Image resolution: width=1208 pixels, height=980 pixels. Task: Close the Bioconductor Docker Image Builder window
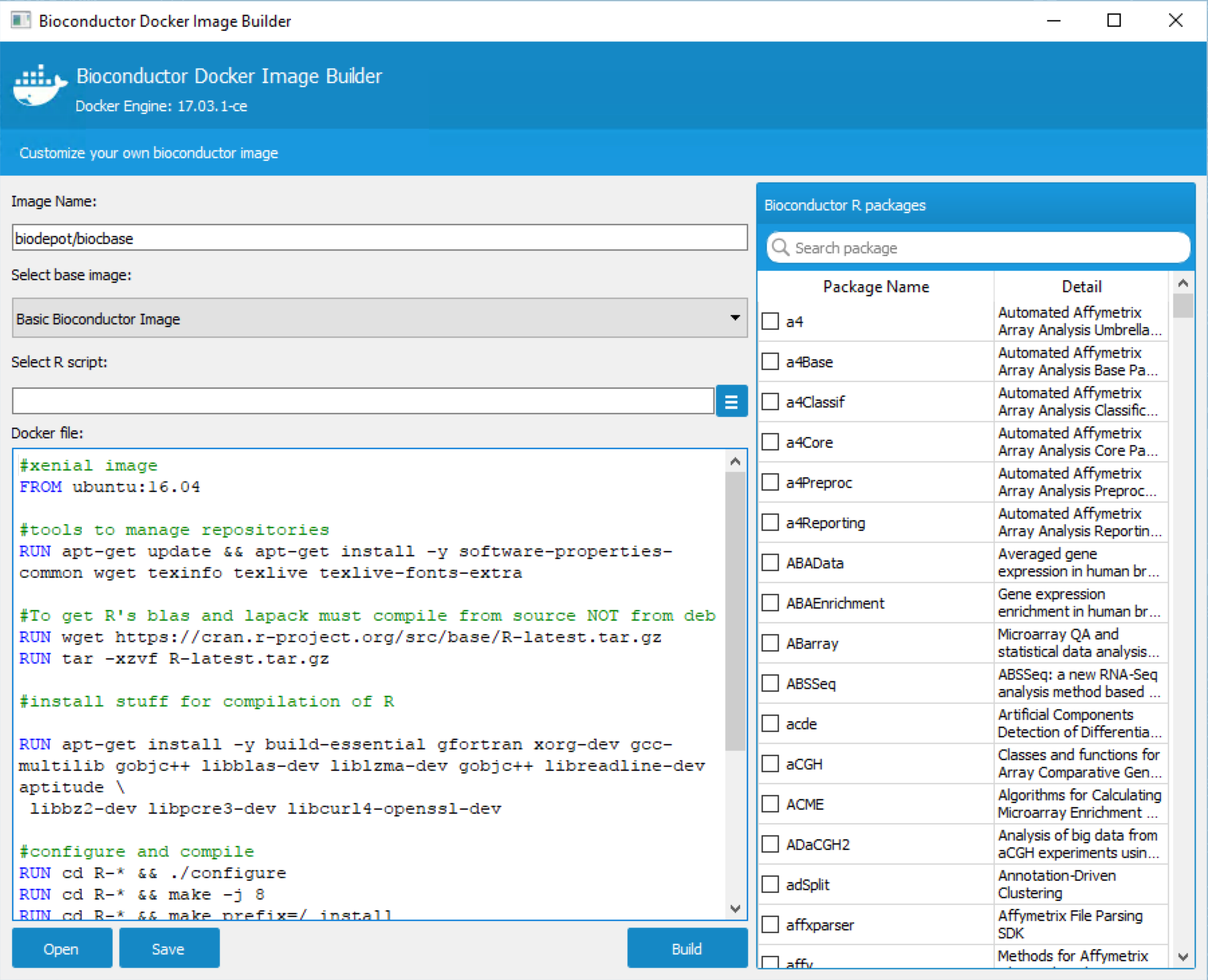1176,21
